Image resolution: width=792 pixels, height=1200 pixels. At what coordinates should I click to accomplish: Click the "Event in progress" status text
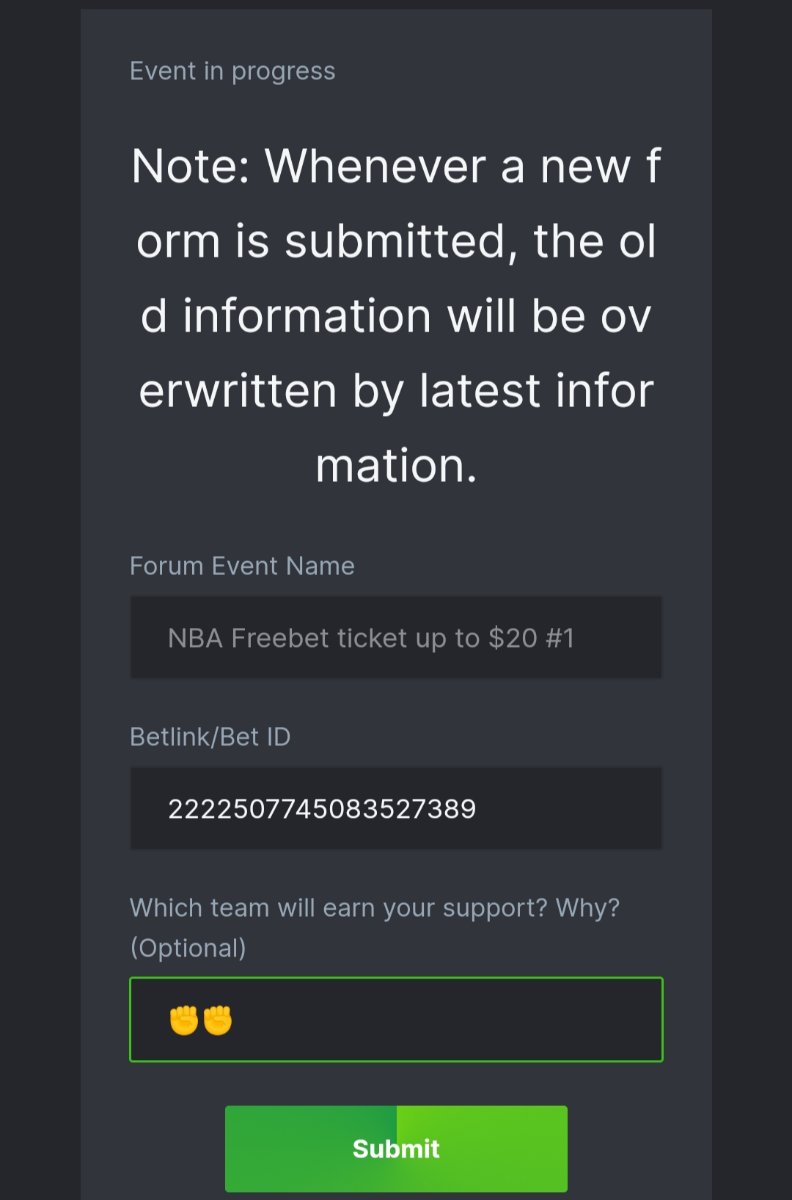tap(232, 71)
